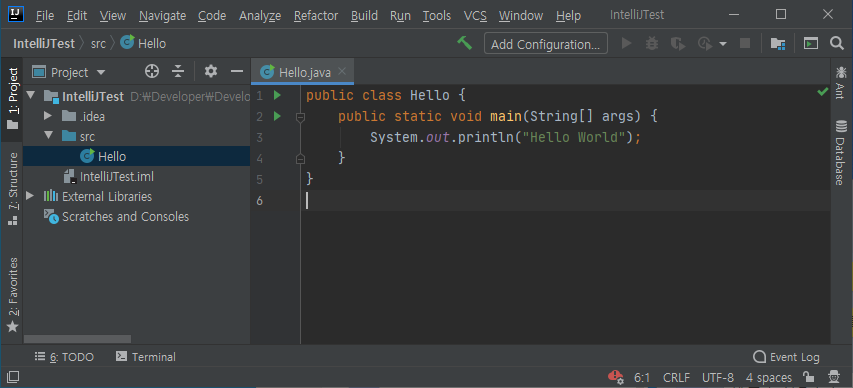The height and width of the screenshot is (388, 853).
Task: Open the Tools menu
Action: coord(436,16)
